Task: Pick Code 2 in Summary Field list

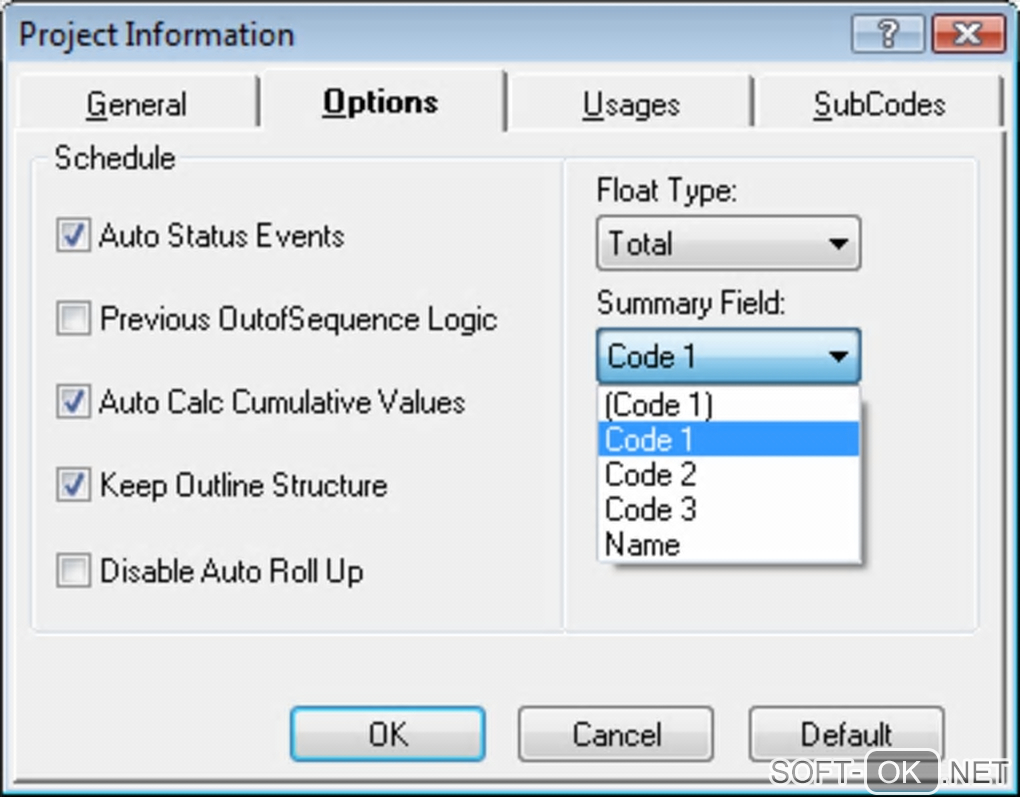Action: 728,474
